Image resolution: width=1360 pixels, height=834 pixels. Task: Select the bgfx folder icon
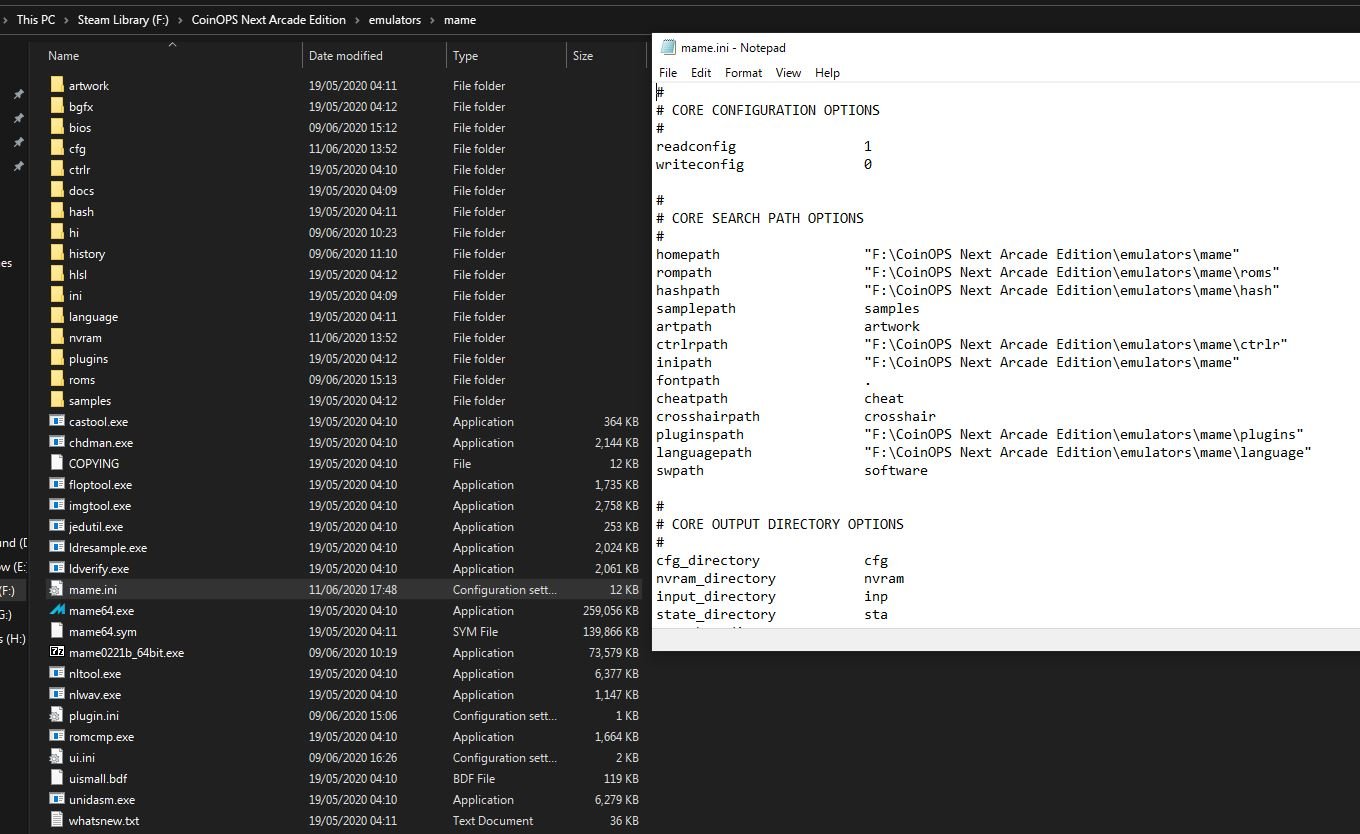[57, 106]
